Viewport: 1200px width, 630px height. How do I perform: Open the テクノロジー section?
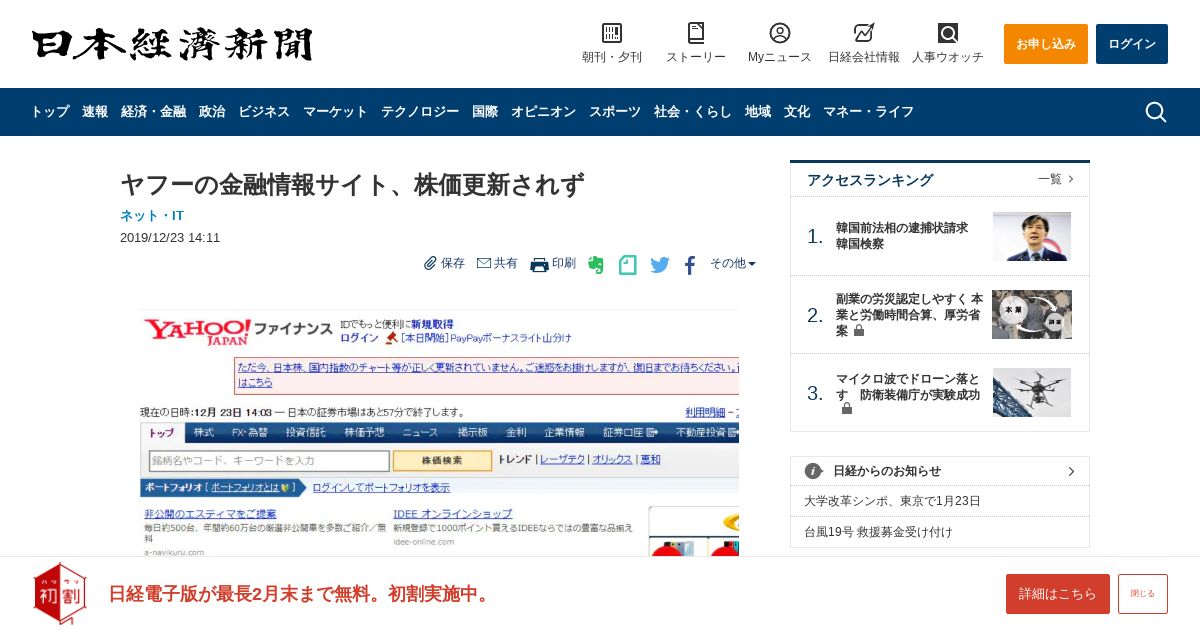click(x=420, y=112)
